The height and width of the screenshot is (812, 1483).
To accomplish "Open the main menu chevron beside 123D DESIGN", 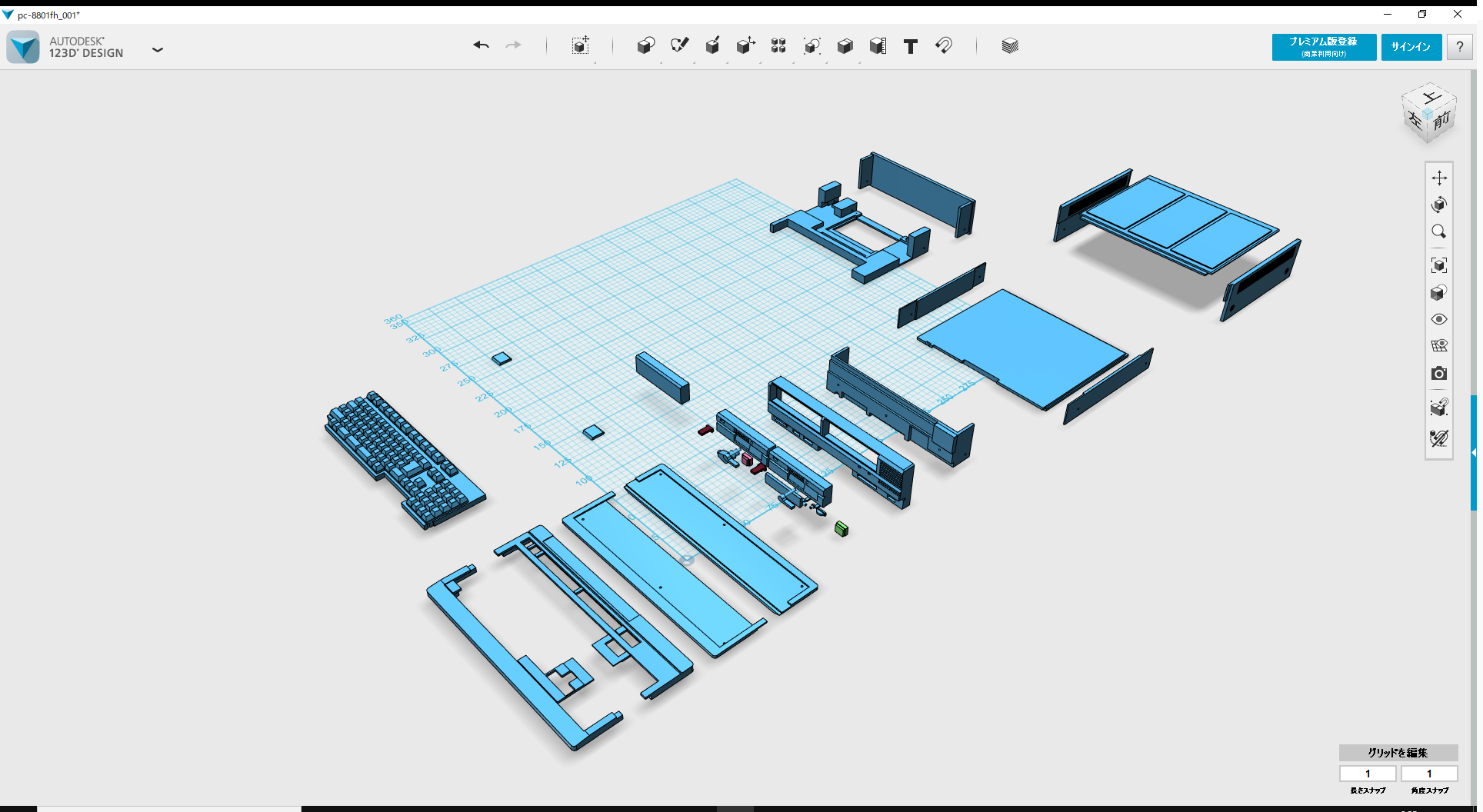I will tap(158, 49).
